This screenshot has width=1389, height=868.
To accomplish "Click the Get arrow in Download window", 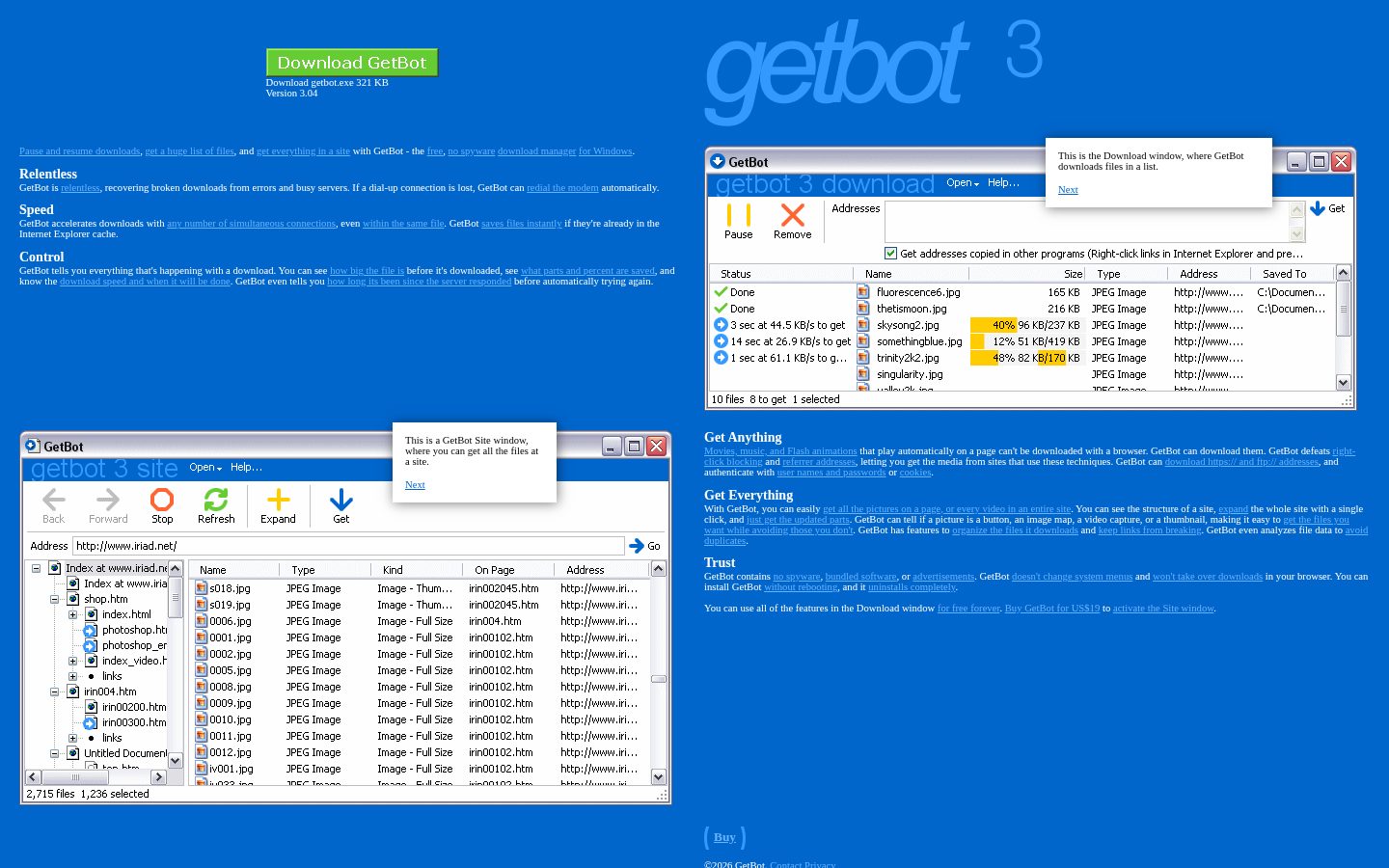I will pos(1318,208).
